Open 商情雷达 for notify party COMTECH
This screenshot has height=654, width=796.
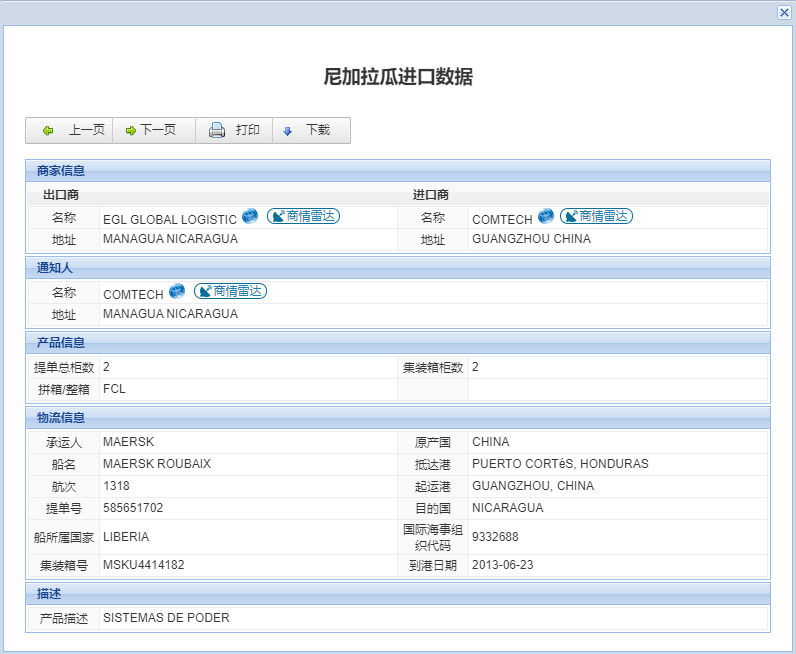[x=230, y=291]
